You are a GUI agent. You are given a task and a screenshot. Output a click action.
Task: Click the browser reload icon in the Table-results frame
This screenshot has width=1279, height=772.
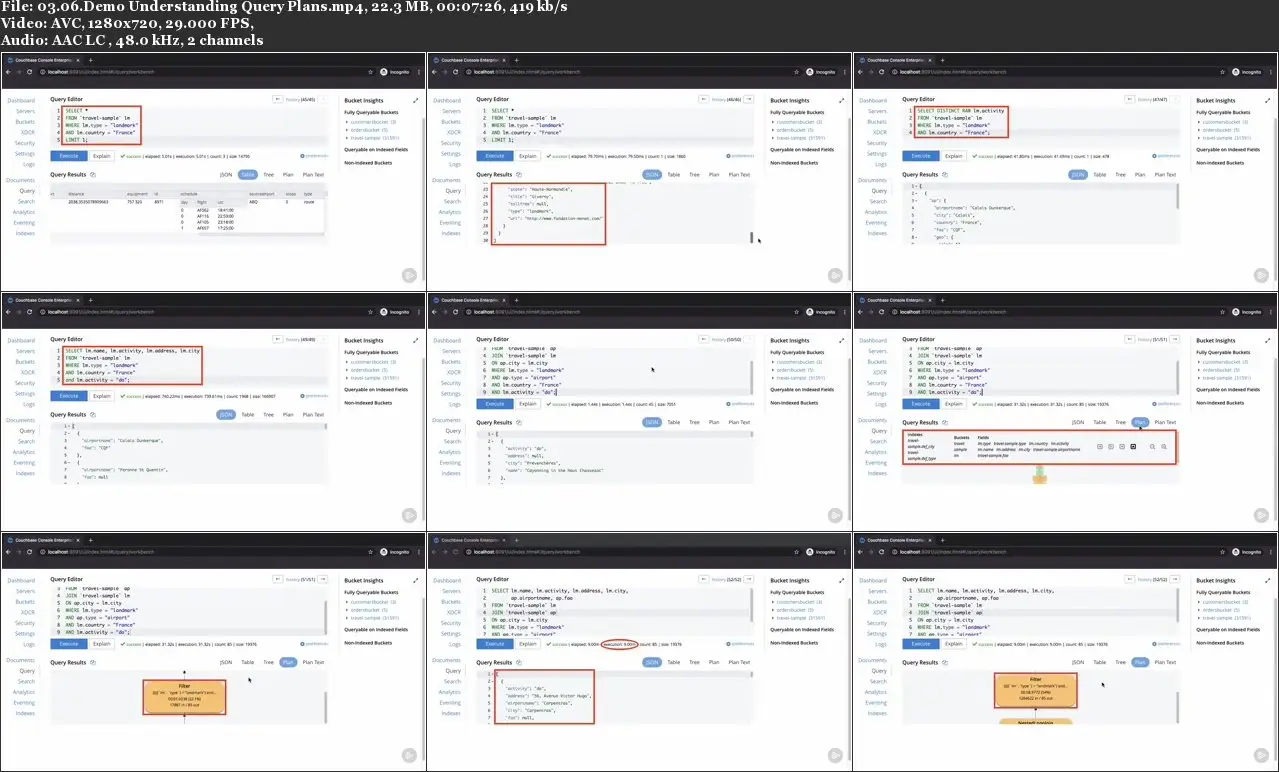coord(29,72)
